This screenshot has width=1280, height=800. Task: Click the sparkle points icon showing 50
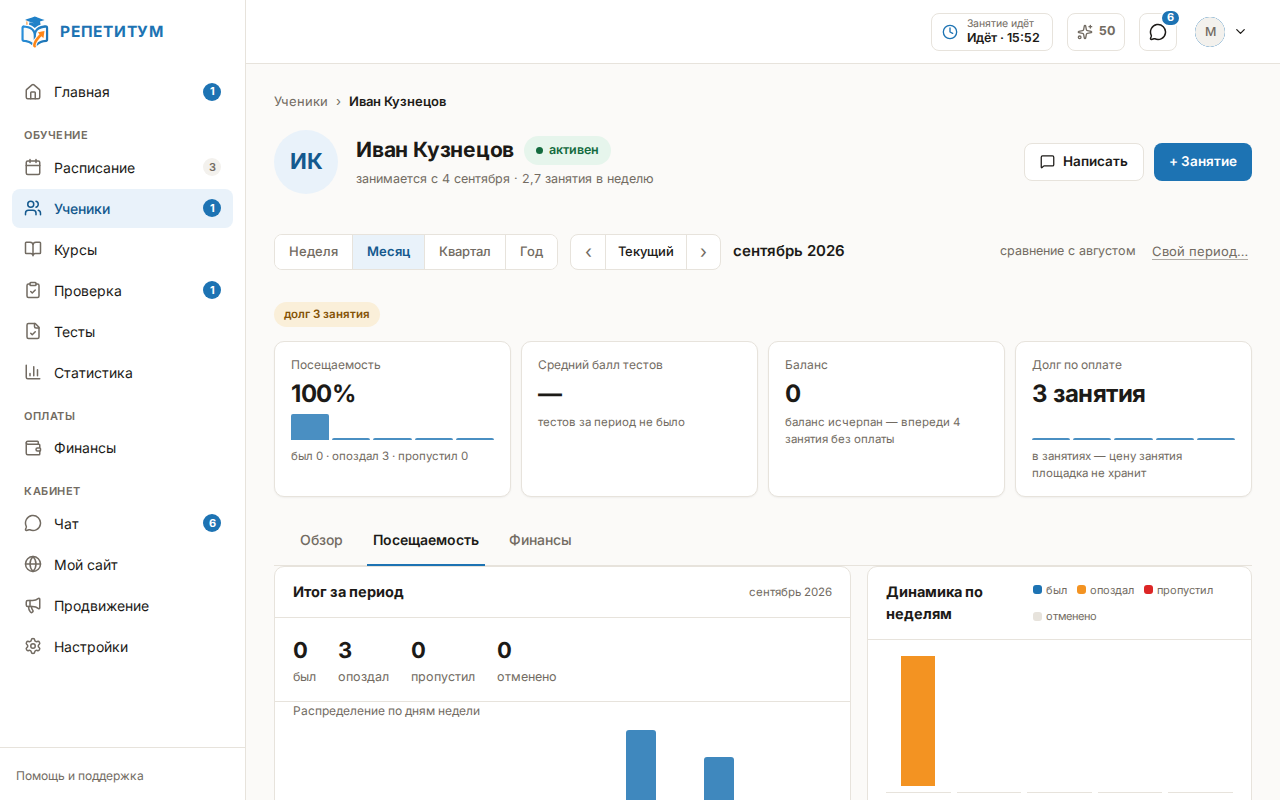coord(1085,32)
